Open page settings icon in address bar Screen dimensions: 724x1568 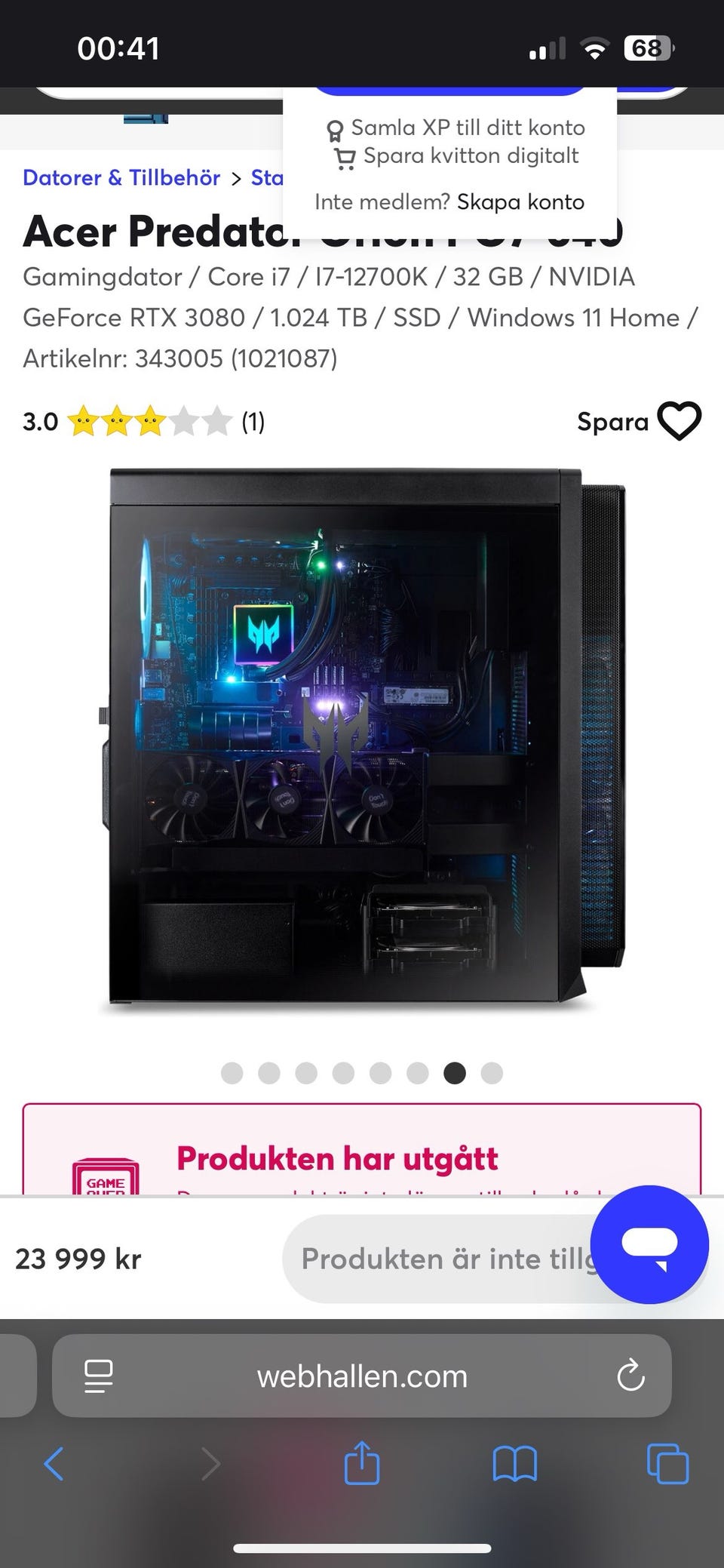pos(99,1376)
